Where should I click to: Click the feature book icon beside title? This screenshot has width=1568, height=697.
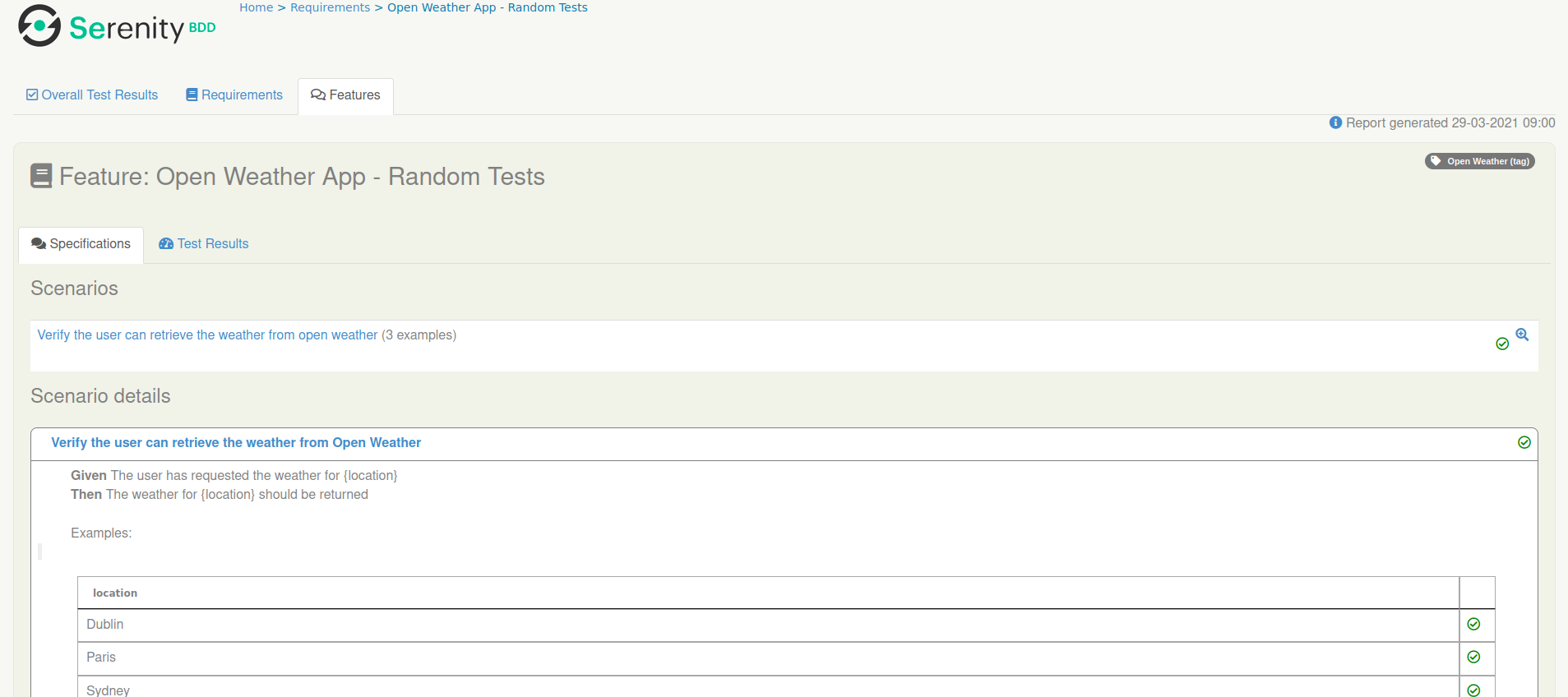pyautogui.click(x=41, y=176)
